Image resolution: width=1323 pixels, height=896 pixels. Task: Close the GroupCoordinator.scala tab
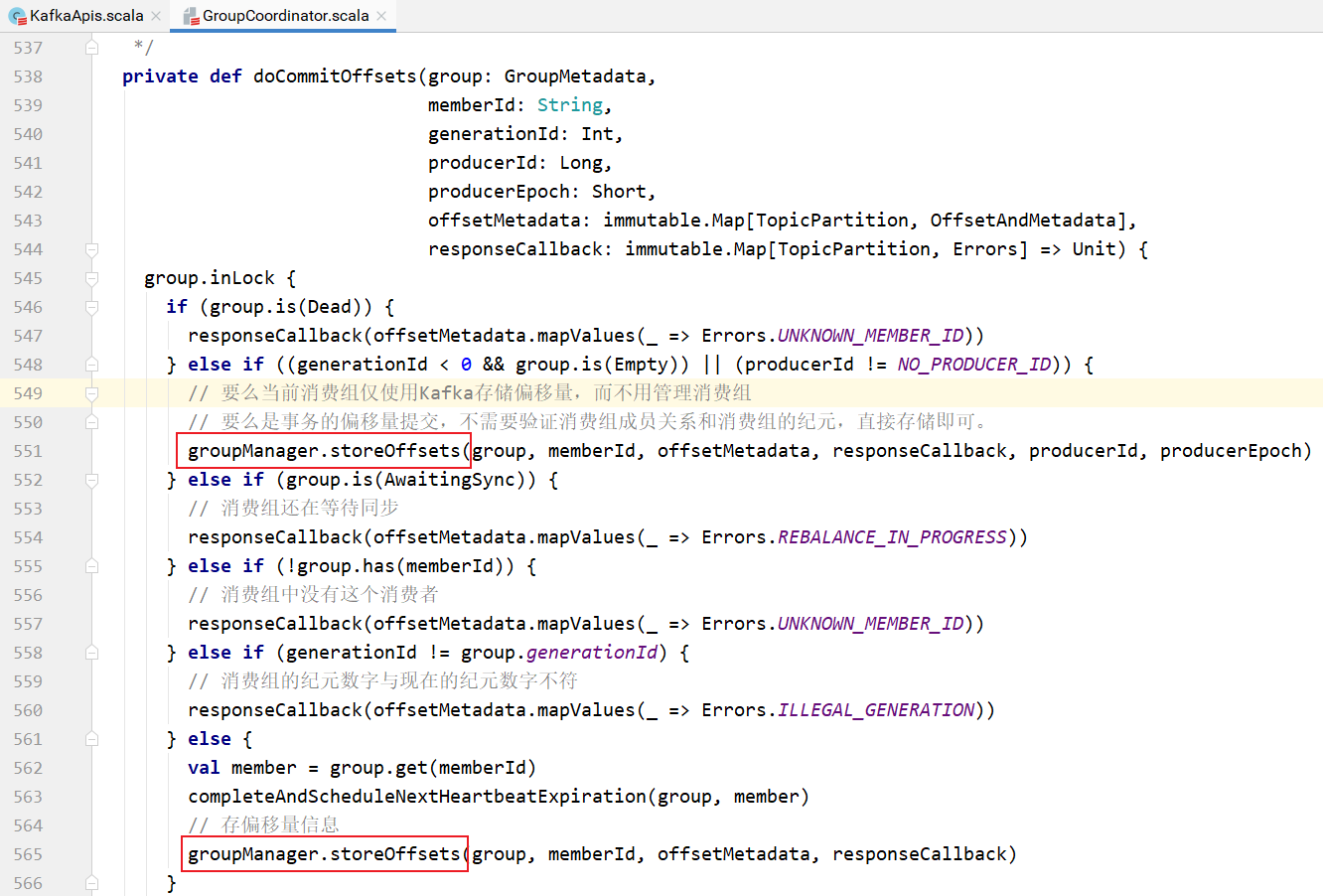(381, 16)
